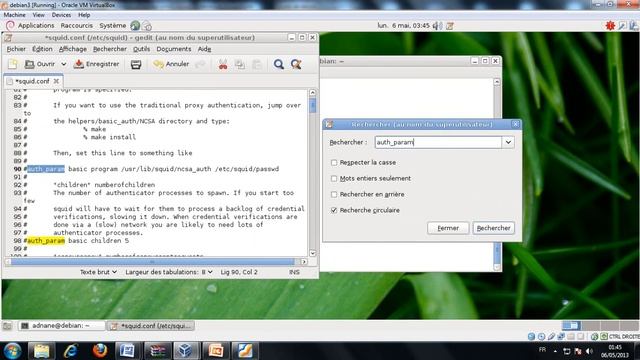Screen dimensions: 640x360
Task: Launch Internet Explorer from taskbar
Action: pyautogui.click(x=71, y=351)
